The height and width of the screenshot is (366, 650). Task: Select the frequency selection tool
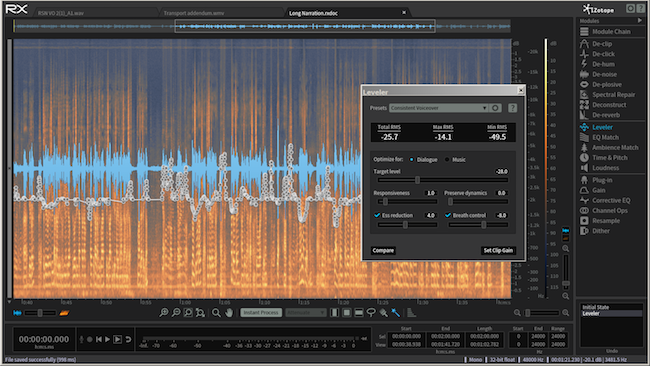(359, 313)
